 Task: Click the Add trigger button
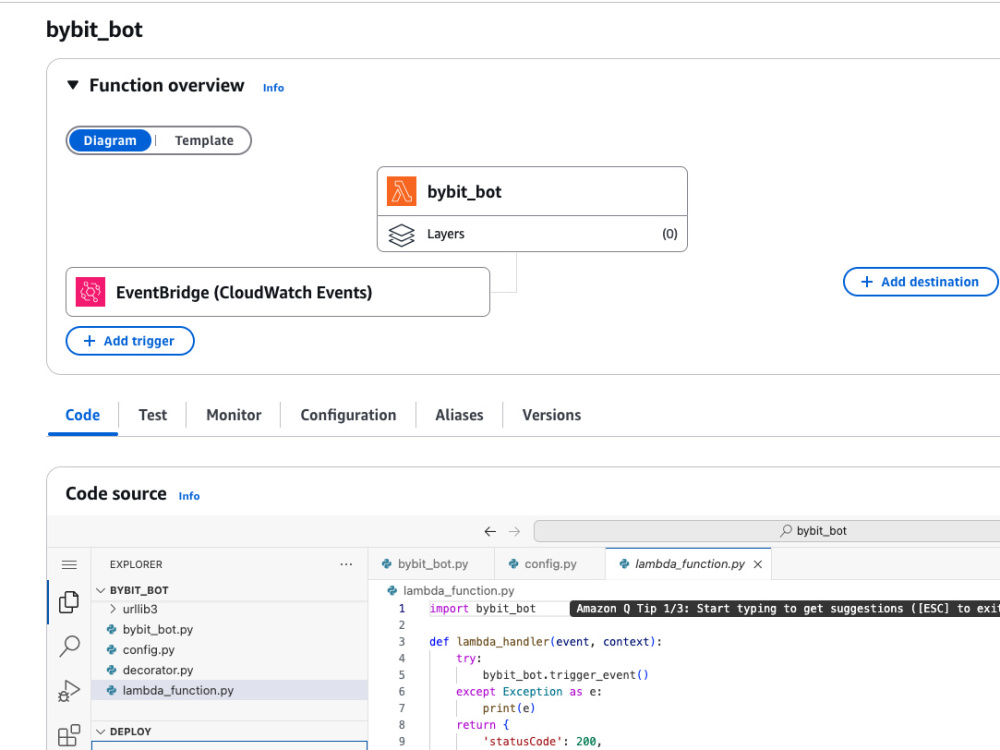coord(130,341)
